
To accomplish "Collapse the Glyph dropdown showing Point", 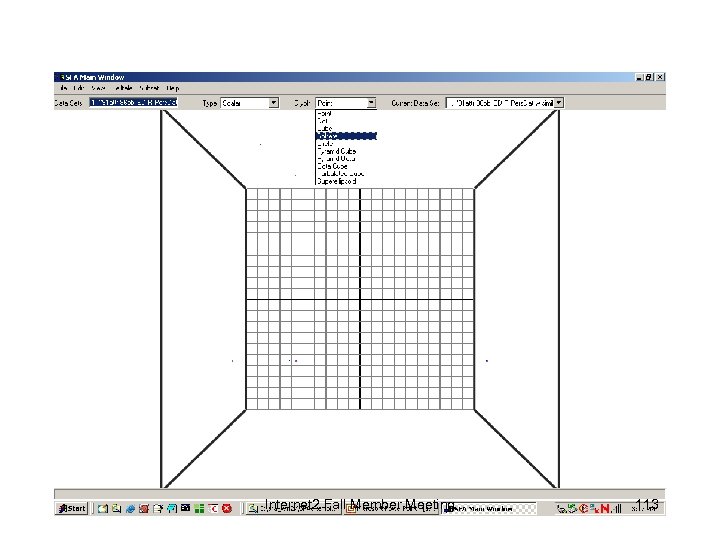I will click(x=371, y=103).
